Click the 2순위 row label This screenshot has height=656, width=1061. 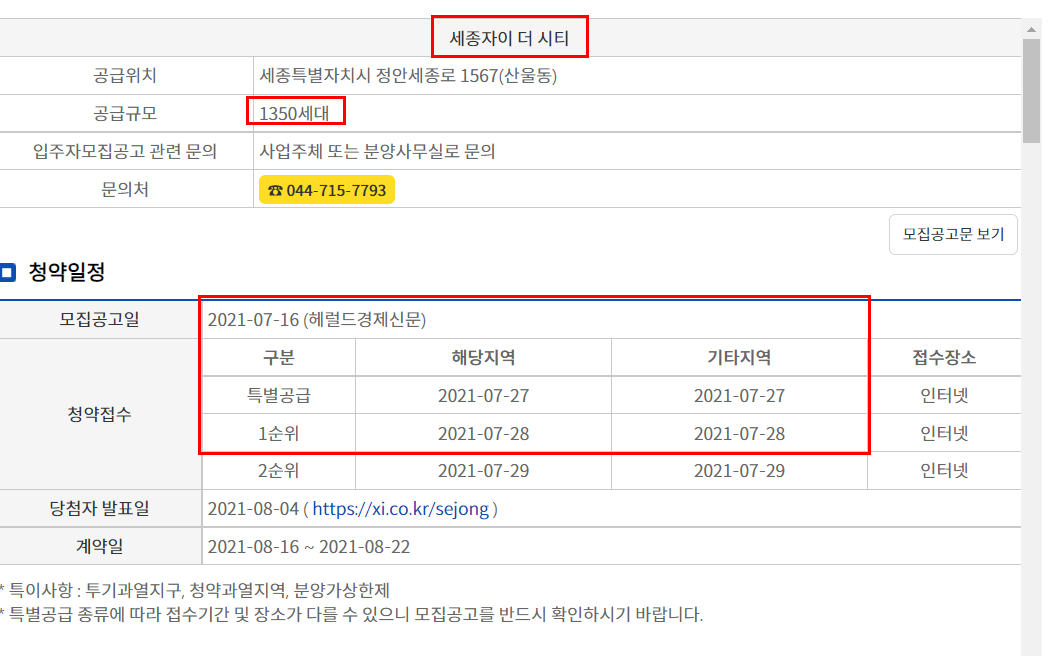point(279,471)
